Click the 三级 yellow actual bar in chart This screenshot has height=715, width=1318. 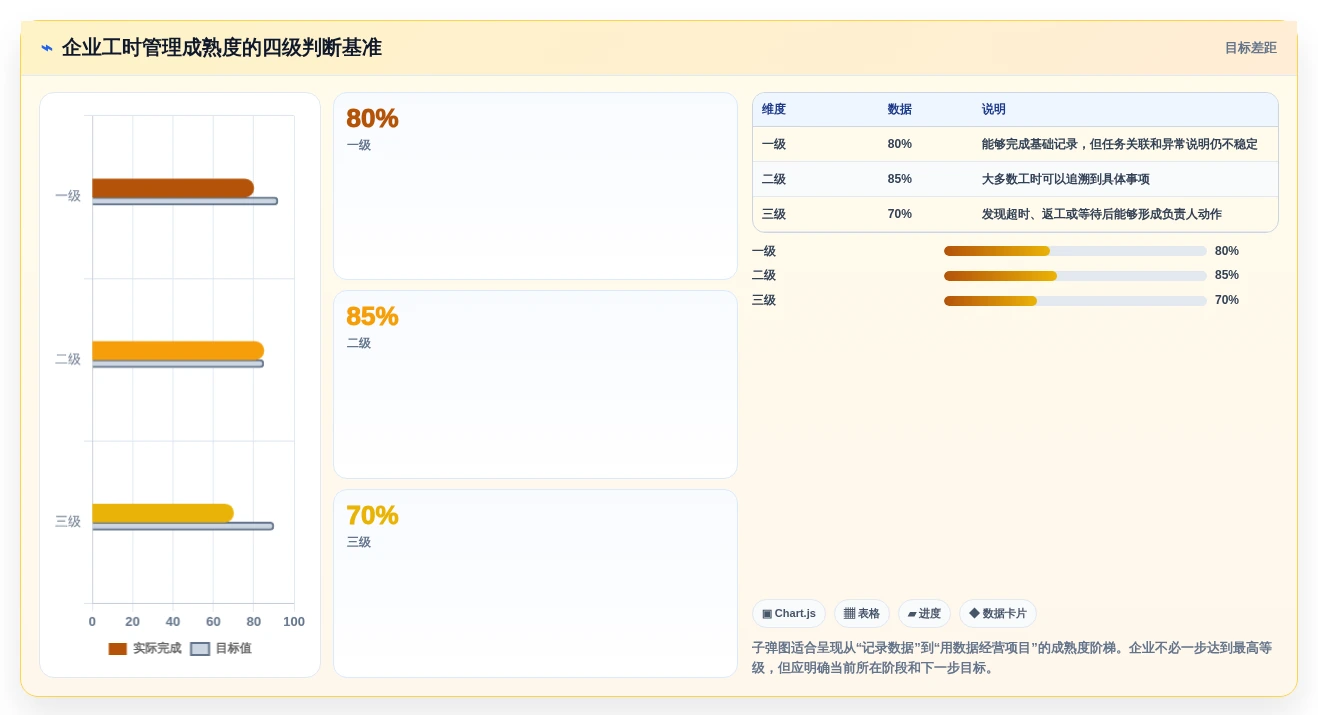click(x=163, y=513)
